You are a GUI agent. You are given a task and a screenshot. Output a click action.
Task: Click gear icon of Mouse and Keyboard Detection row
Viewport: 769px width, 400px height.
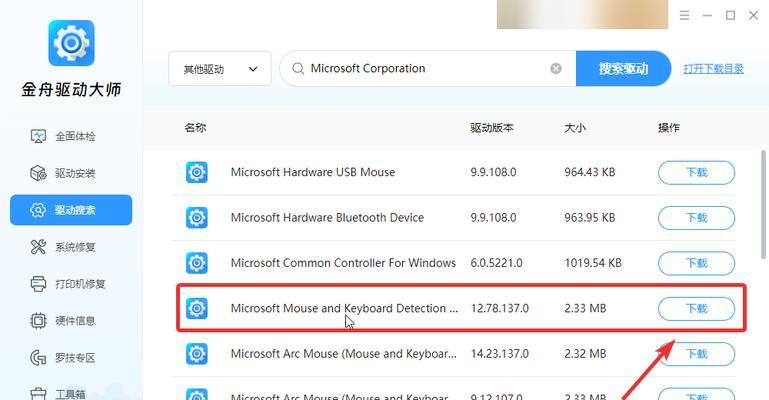coord(197,308)
